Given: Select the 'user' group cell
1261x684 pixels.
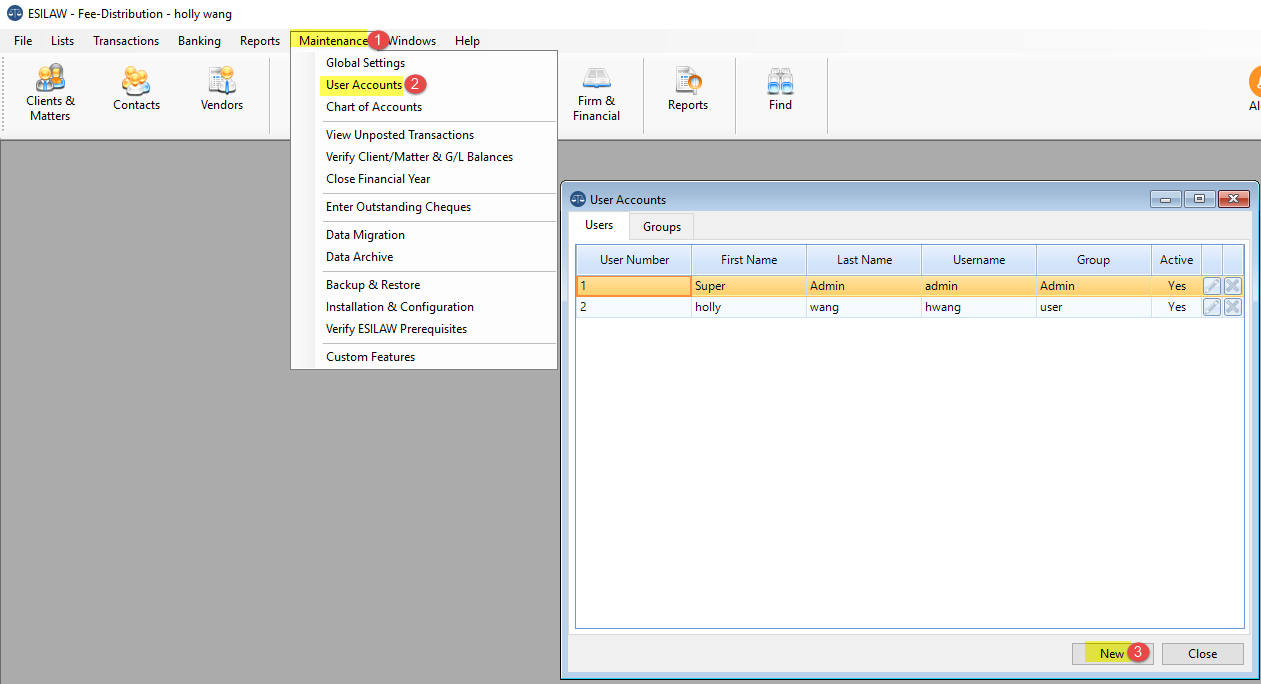Looking at the screenshot, I should [x=1093, y=307].
